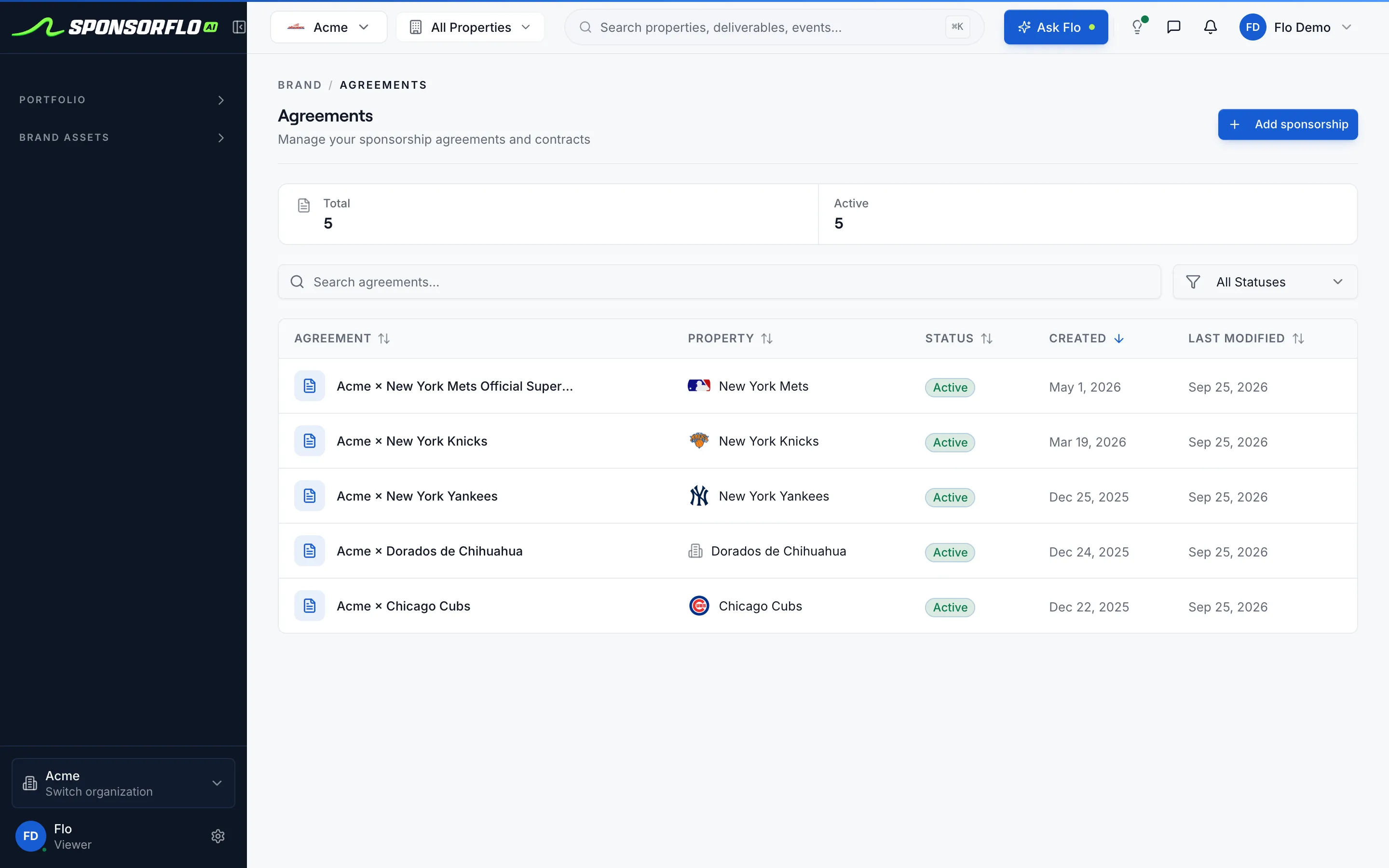The width and height of the screenshot is (1389, 868).
Task: Click the Active badge in the Chicago Cubs row
Action: pyautogui.click(x=949, y=607)
